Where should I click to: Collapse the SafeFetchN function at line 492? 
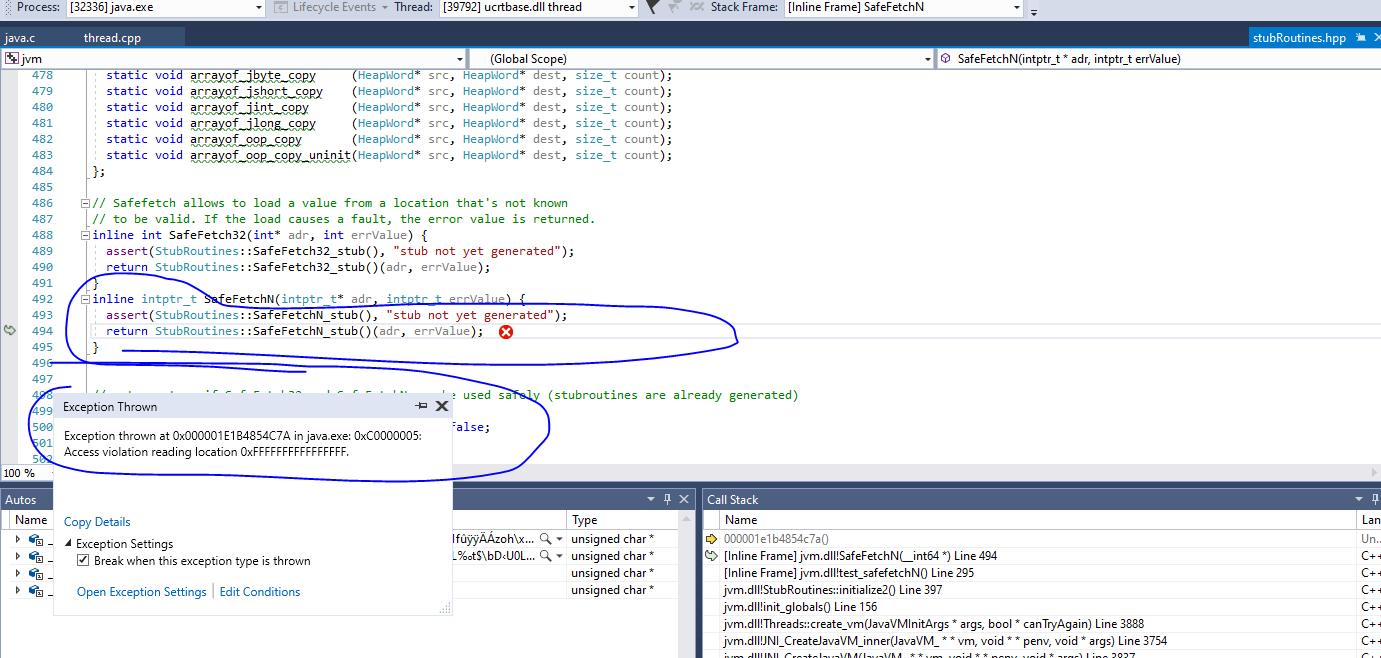point(86,299)
